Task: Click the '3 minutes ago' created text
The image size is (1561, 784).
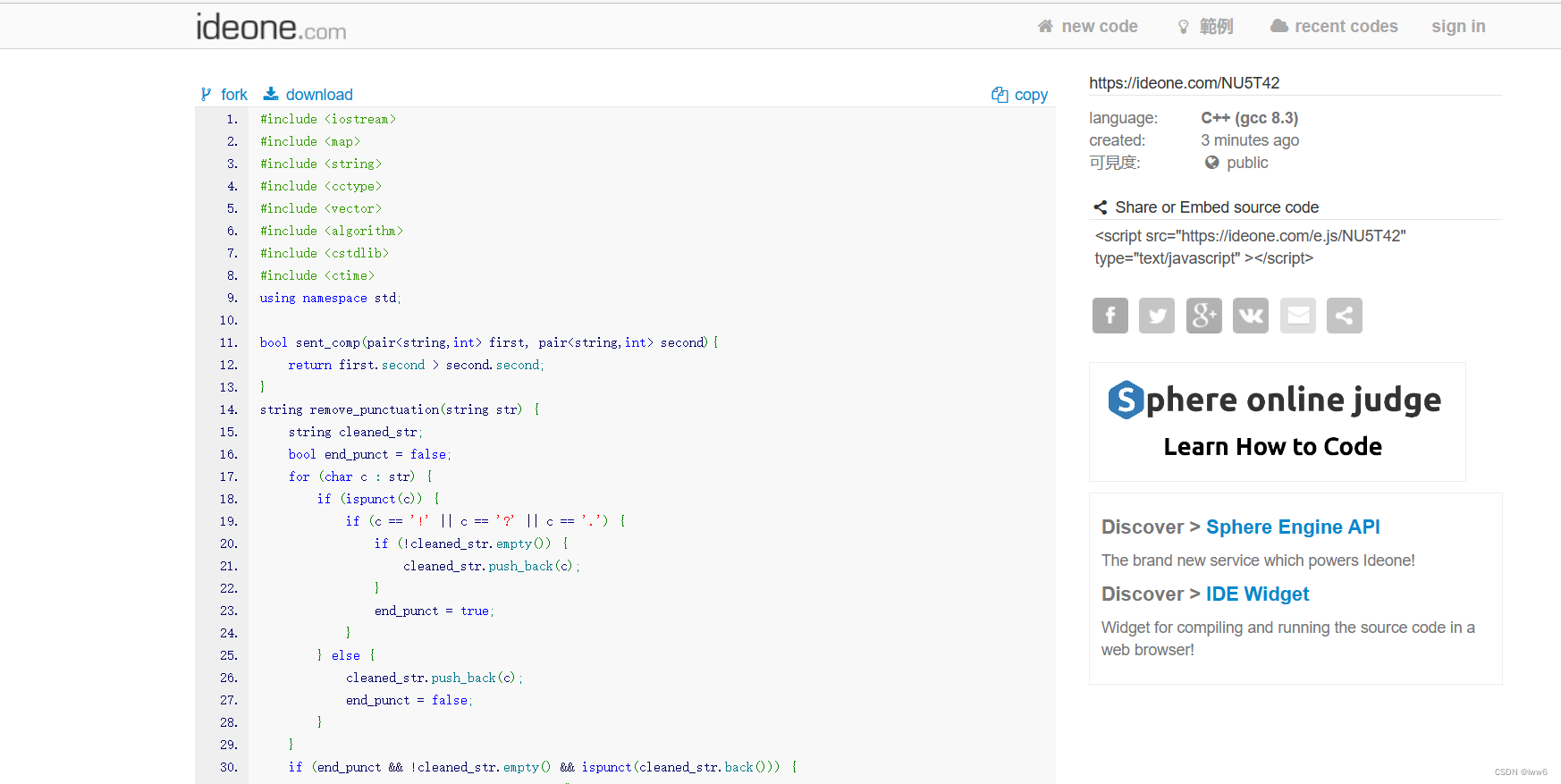Action: (1250, 140)
